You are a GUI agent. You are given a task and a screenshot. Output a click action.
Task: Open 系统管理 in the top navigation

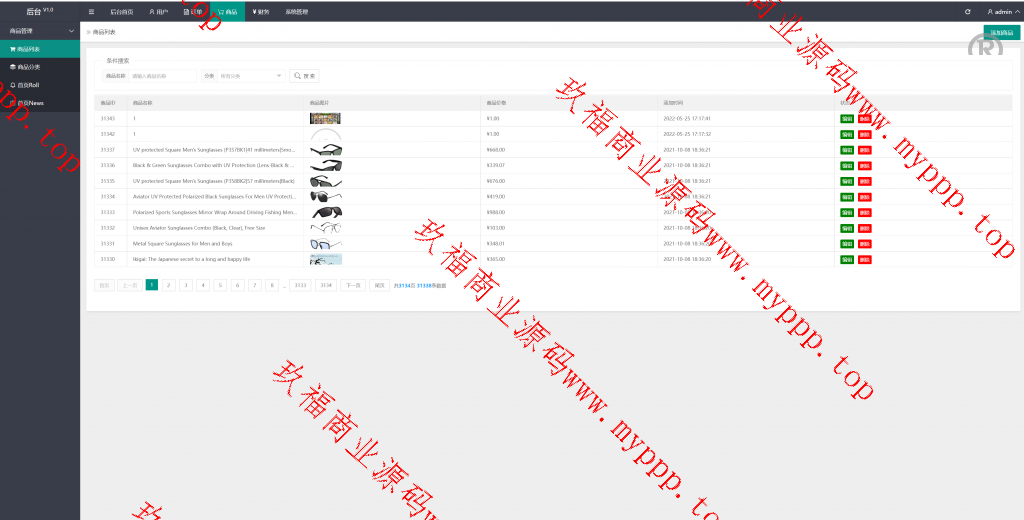[x=297, y=11]
